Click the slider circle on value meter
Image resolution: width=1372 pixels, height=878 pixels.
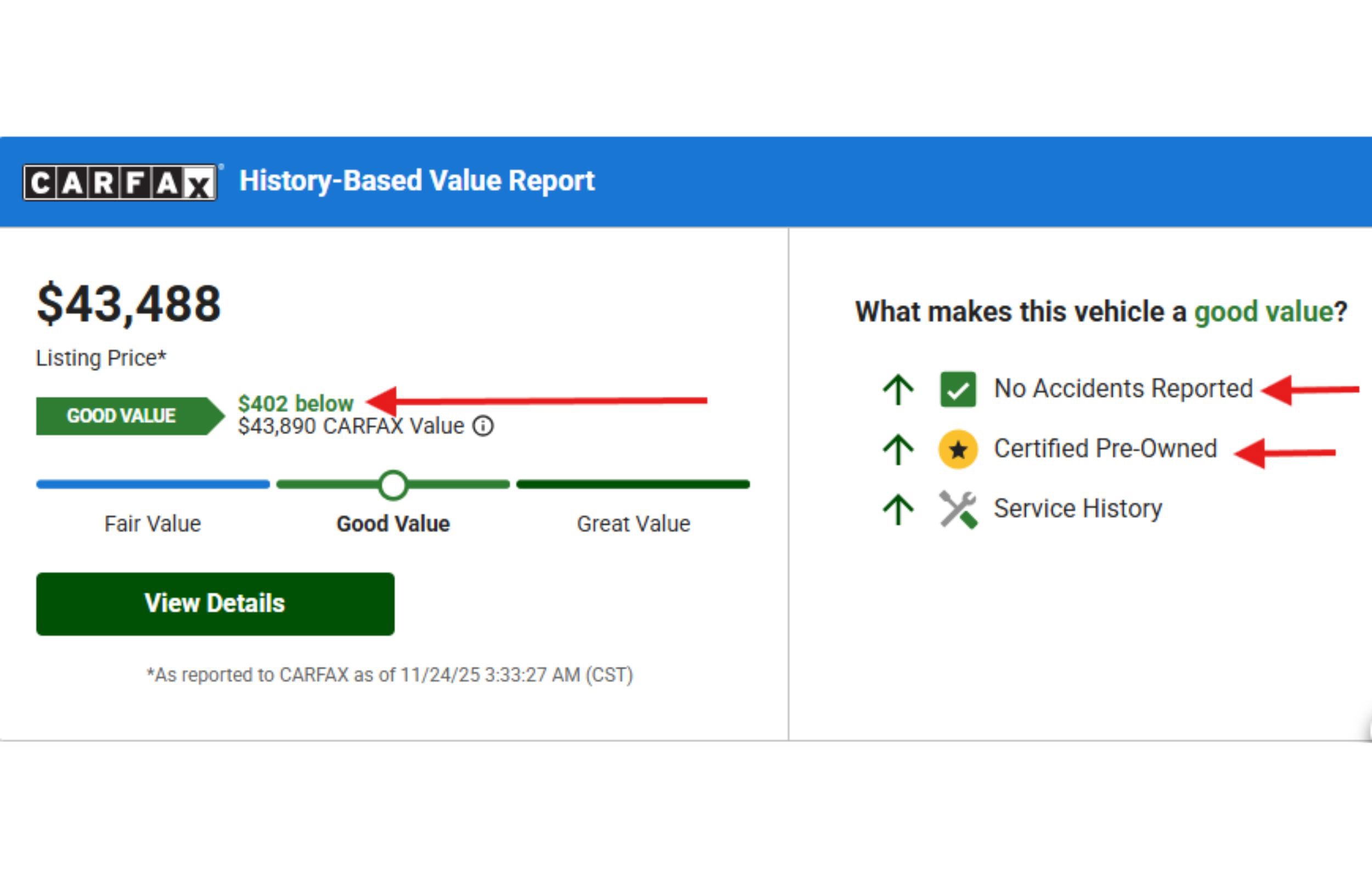[x=393, y=485]
